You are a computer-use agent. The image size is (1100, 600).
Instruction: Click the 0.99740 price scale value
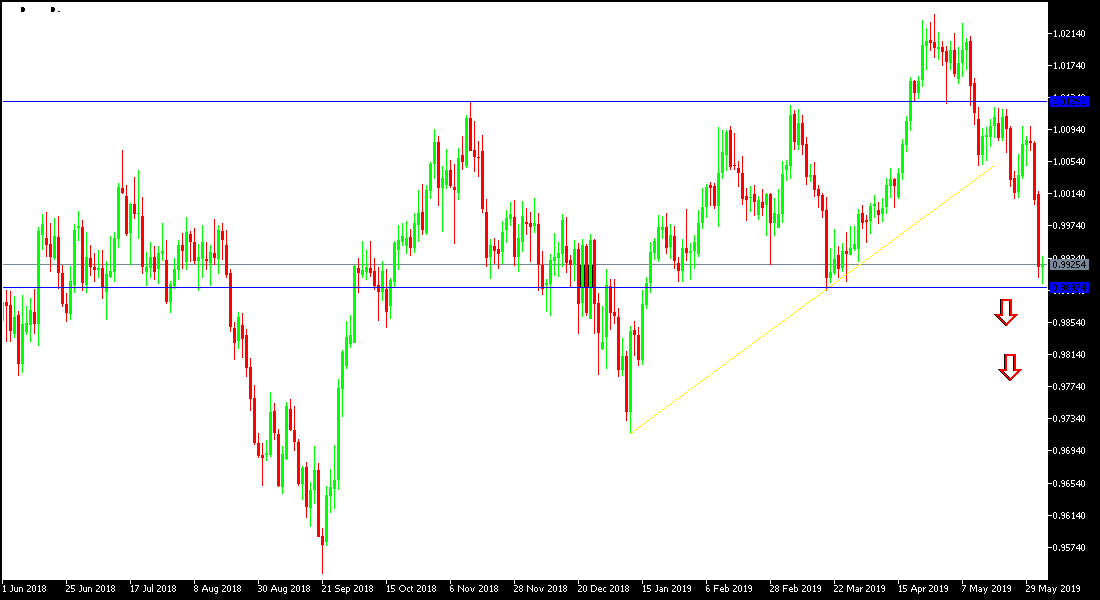pyautogui.click(x=1070, y=226)
